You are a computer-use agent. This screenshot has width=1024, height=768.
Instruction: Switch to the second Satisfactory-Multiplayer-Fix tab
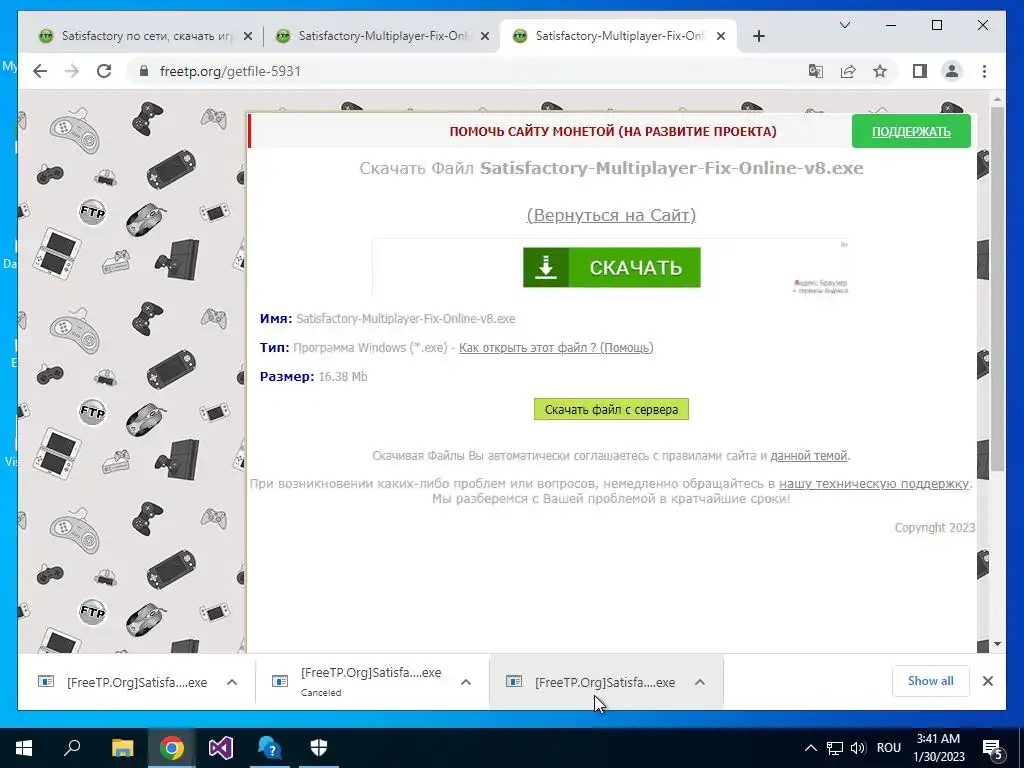(382, 36)
